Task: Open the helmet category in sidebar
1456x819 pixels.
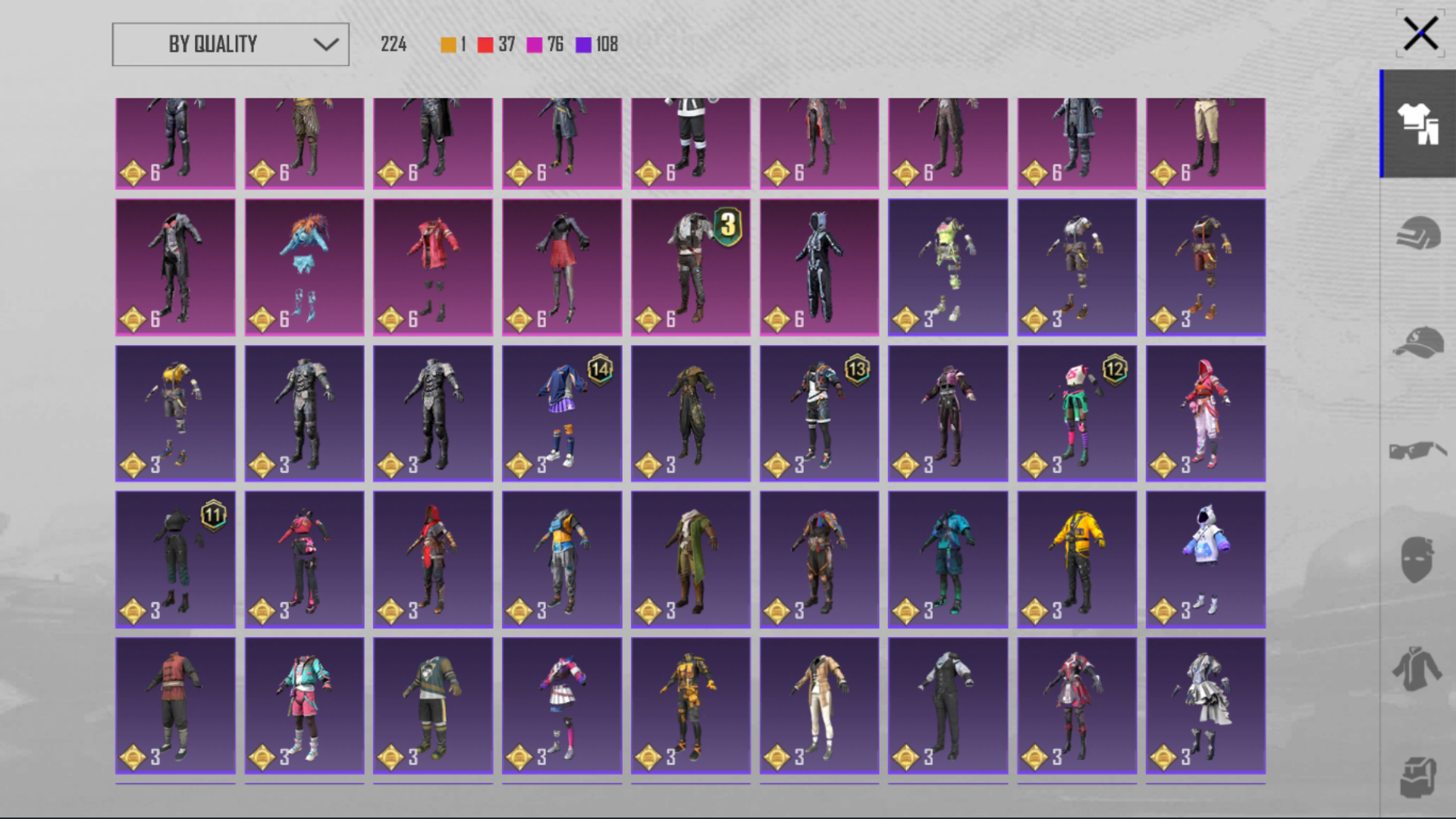Action: pyautogui.click(x=1418, y=232)
